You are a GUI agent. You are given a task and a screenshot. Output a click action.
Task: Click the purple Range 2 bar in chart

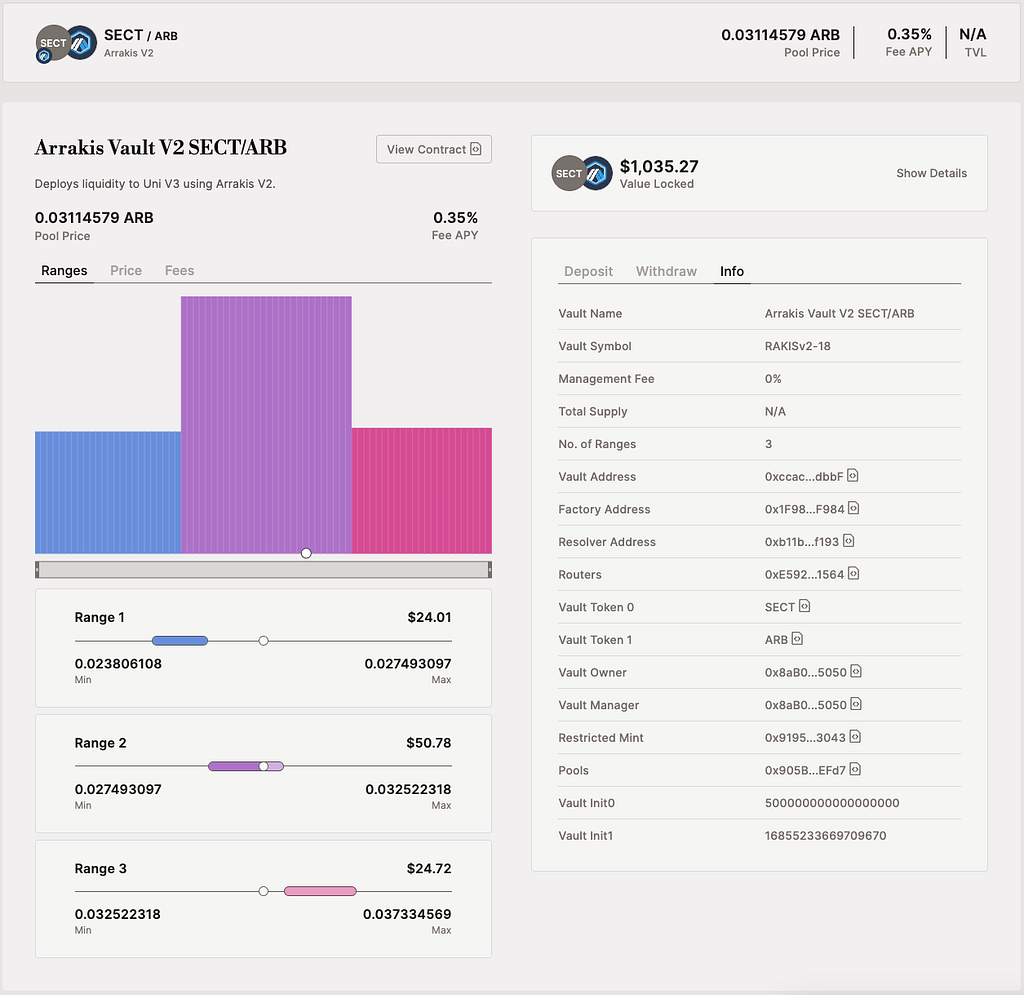(x=266, y=425)
